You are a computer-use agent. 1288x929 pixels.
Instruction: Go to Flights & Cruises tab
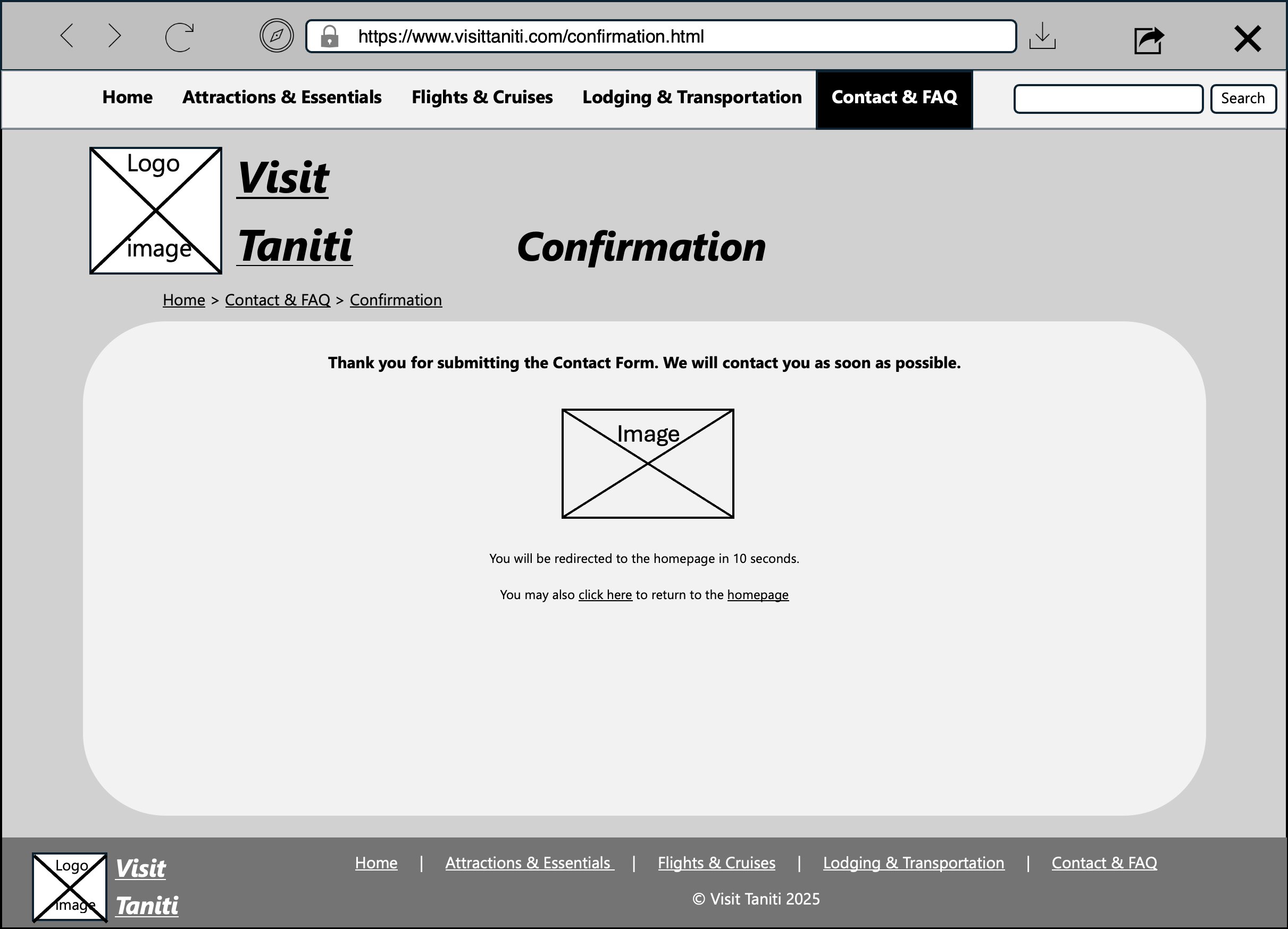[x=482, y=97]
